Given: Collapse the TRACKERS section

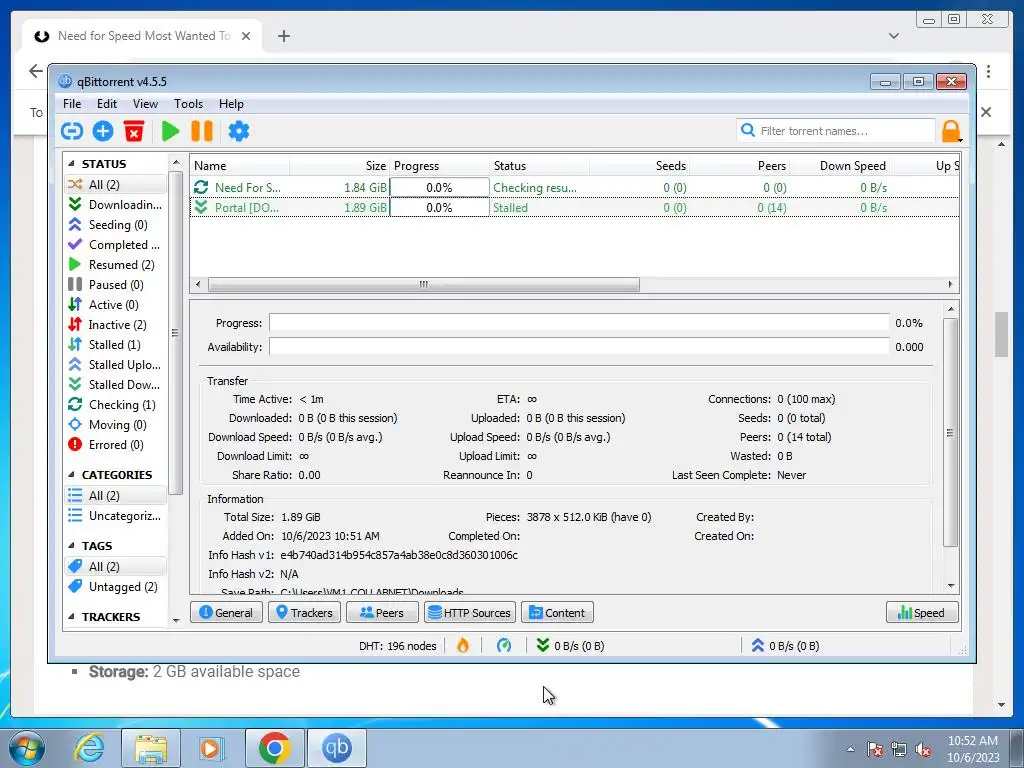Looking at the screenshot, I should [x=71, y=617].
